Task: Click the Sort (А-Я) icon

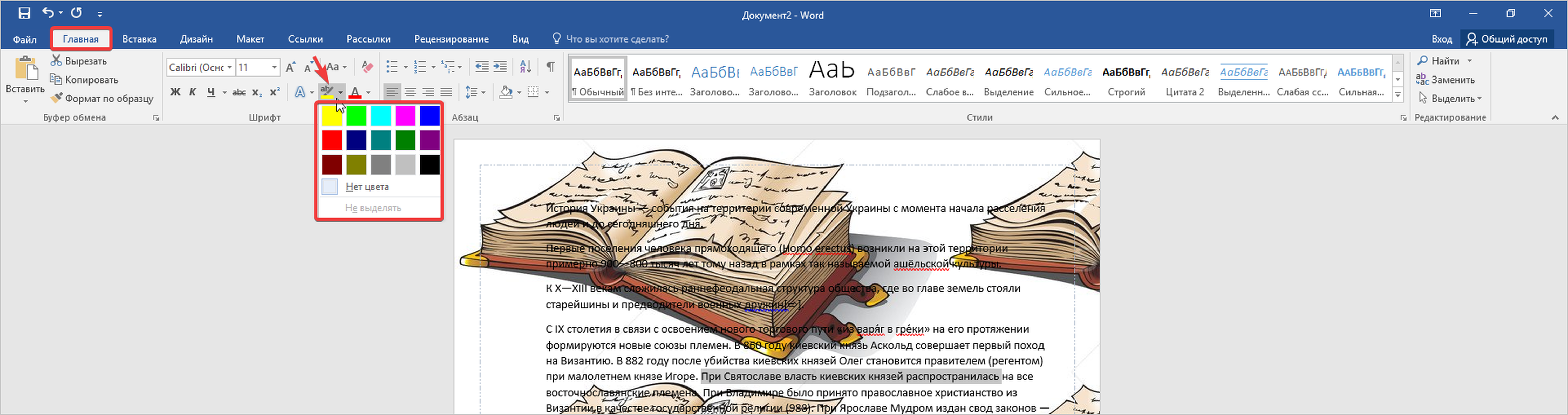Action: (525, 67)
